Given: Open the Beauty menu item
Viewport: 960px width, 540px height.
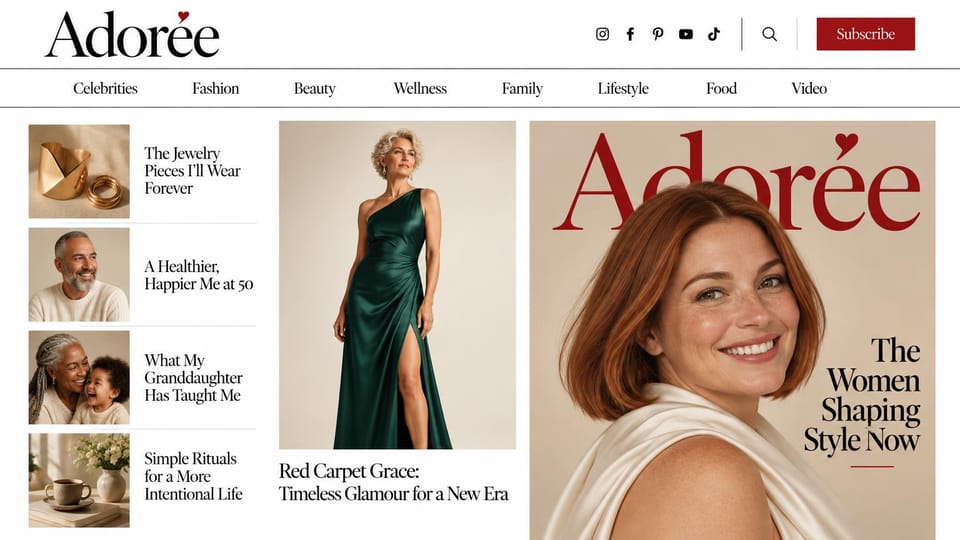Looking at the screenshot, I should pyautogui.click(x=315, y=89).
